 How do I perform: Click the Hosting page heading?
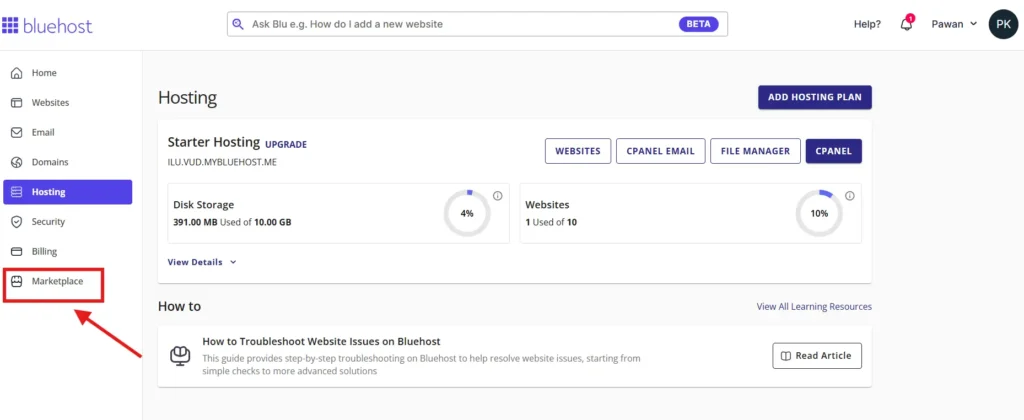point(187,99)
